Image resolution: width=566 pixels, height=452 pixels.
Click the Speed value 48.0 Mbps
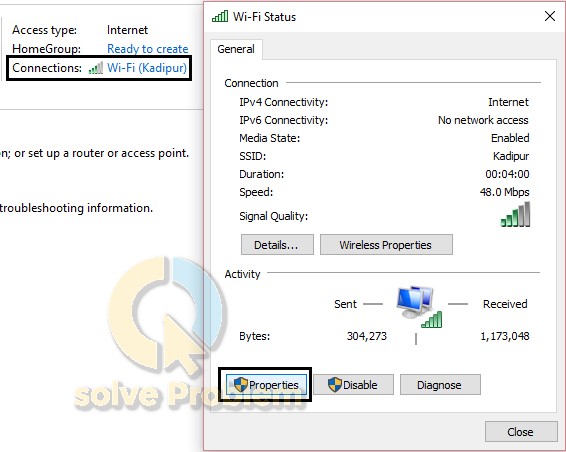(x=505, y=192)
